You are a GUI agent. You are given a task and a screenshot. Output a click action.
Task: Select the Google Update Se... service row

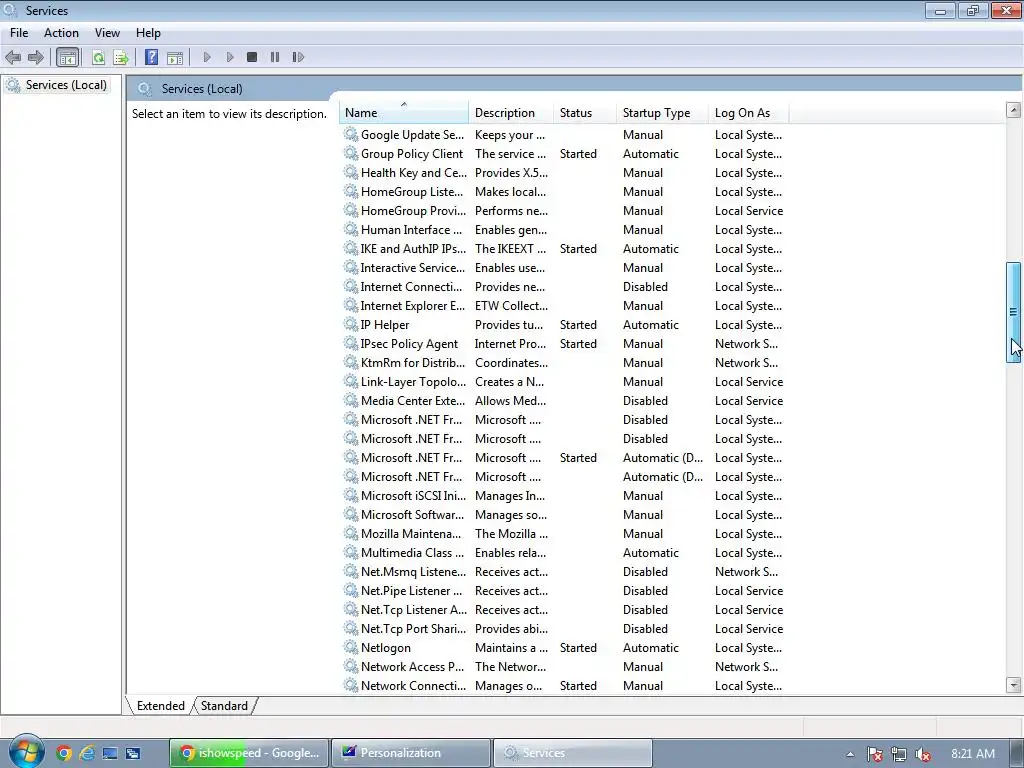coord(564,135)
